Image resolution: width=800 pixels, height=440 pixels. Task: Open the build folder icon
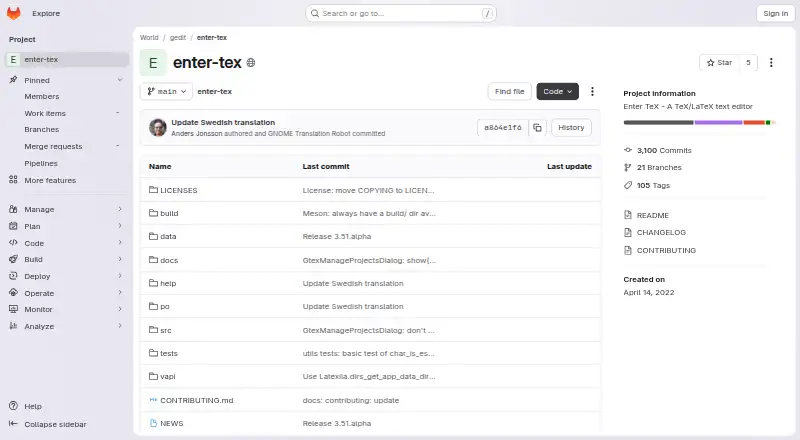click(153, 213)
